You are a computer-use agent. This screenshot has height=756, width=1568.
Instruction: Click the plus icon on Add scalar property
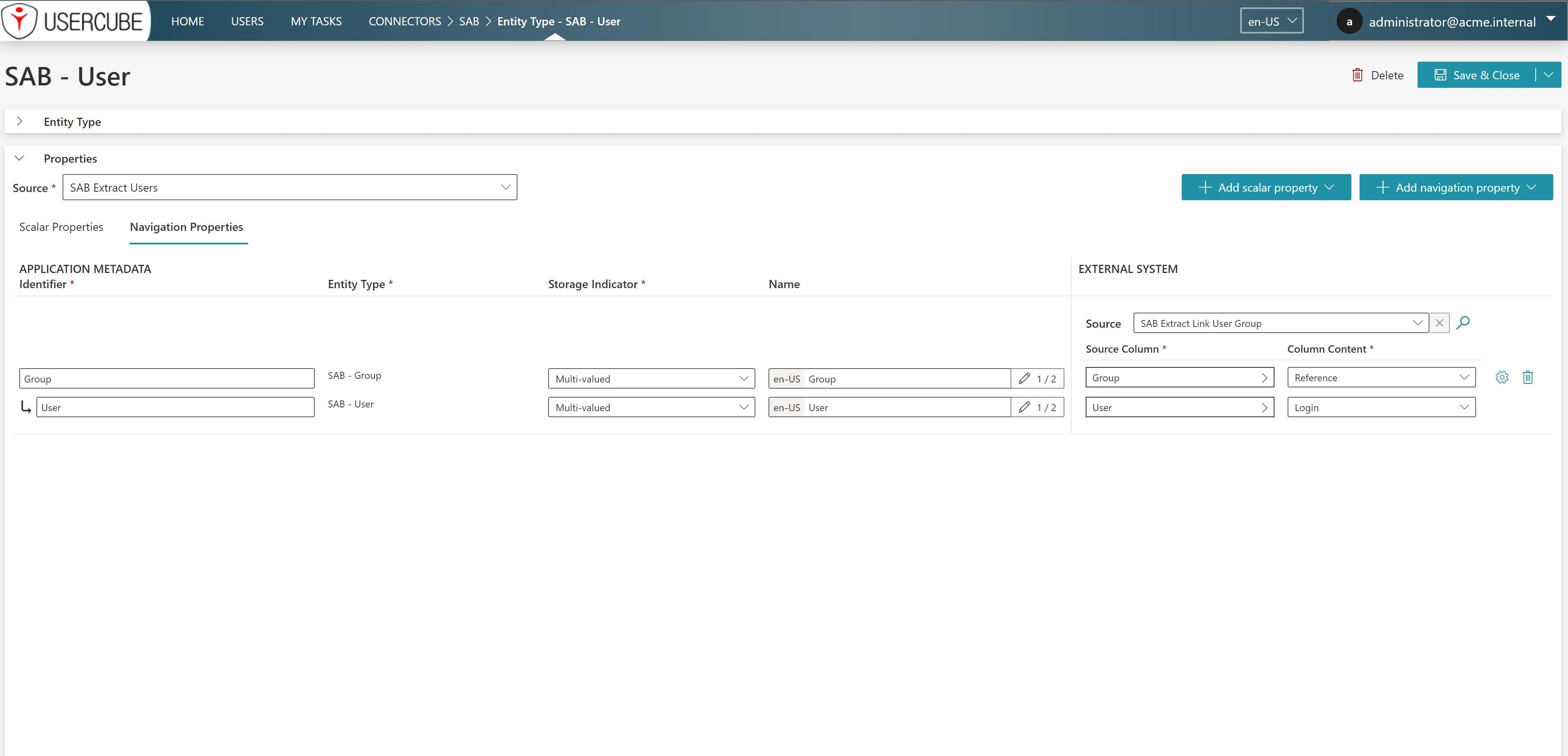click(x=1205, y=188)
